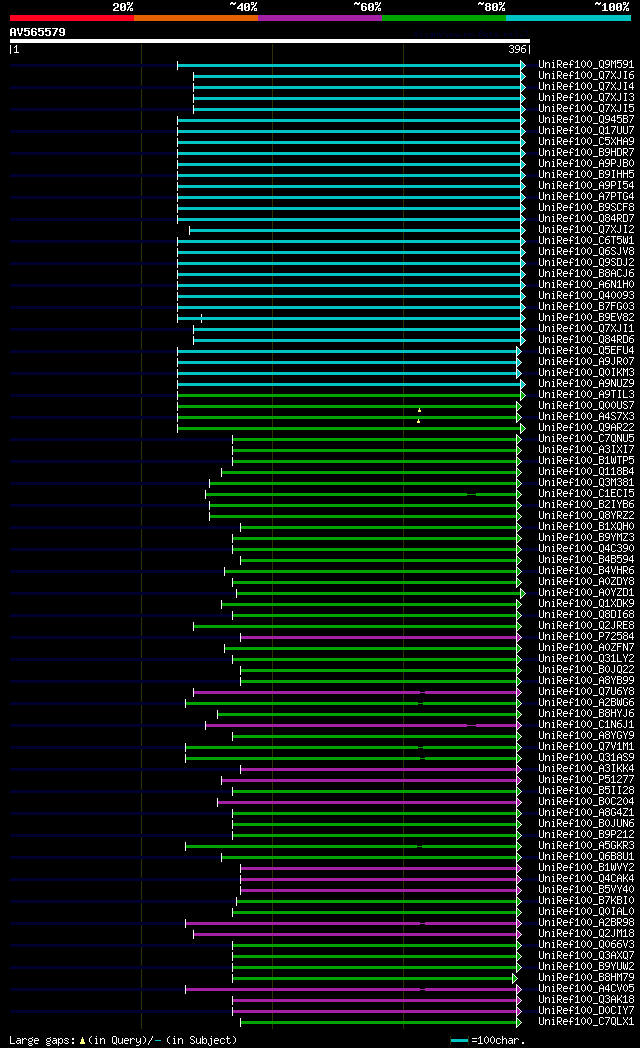The width and height of the screenshot is (640, 1048).
Task: Select the UniRef100_Q84RD7 label
Action: (x=586, y=219)
